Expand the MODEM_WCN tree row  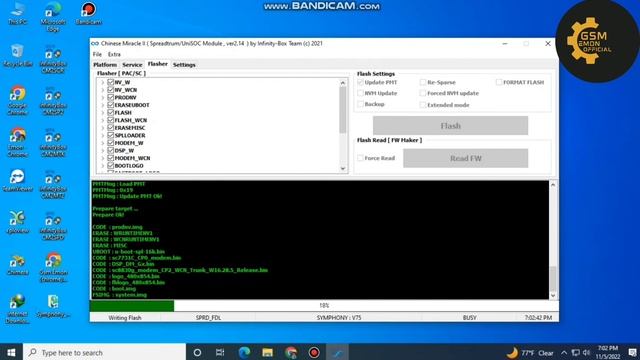point(103,158)
